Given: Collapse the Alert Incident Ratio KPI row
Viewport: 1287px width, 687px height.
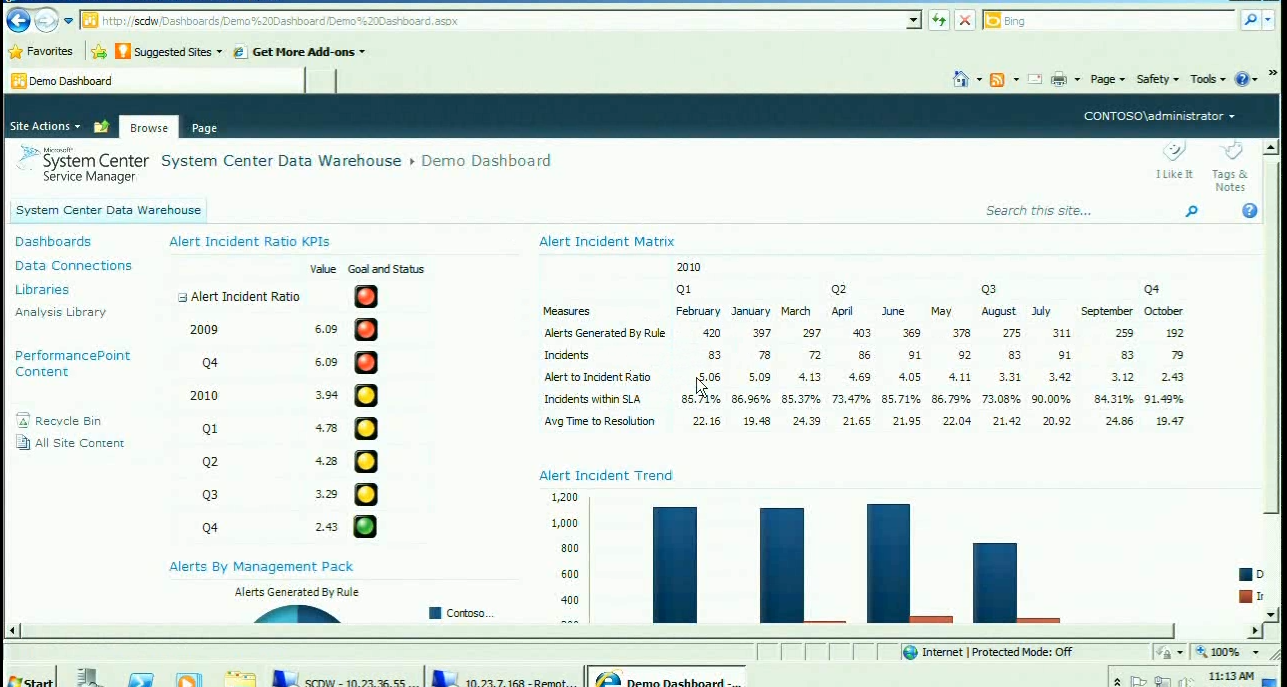Looking at the screenshot, I should coord(183,297).
